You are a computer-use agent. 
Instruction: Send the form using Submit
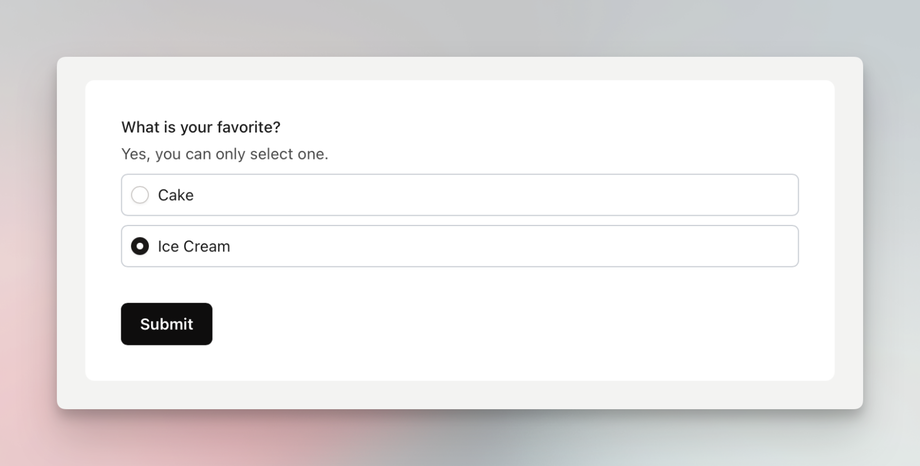[x=166, y=324]
